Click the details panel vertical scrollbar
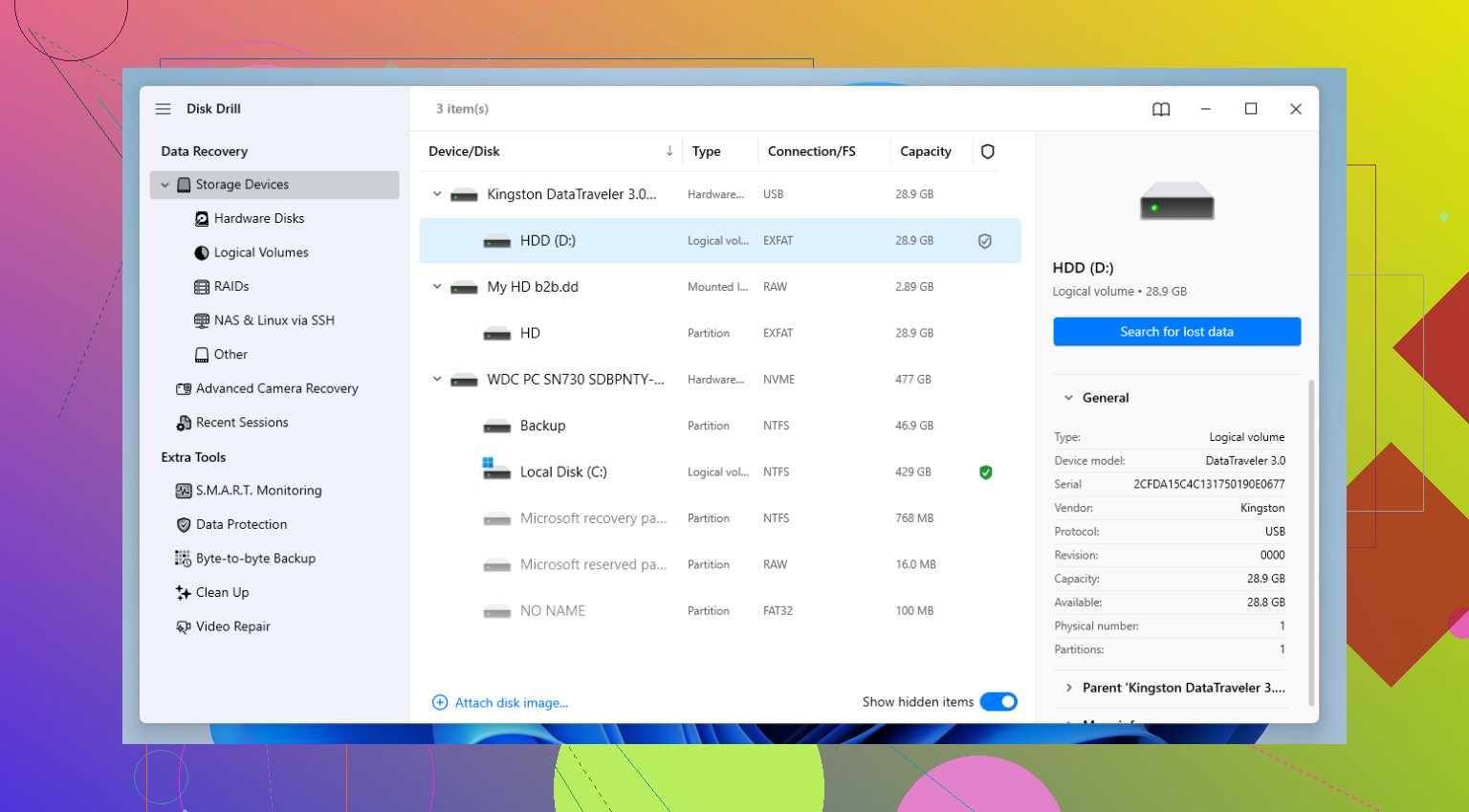The image size is (1469, 812). (1311, 542)
